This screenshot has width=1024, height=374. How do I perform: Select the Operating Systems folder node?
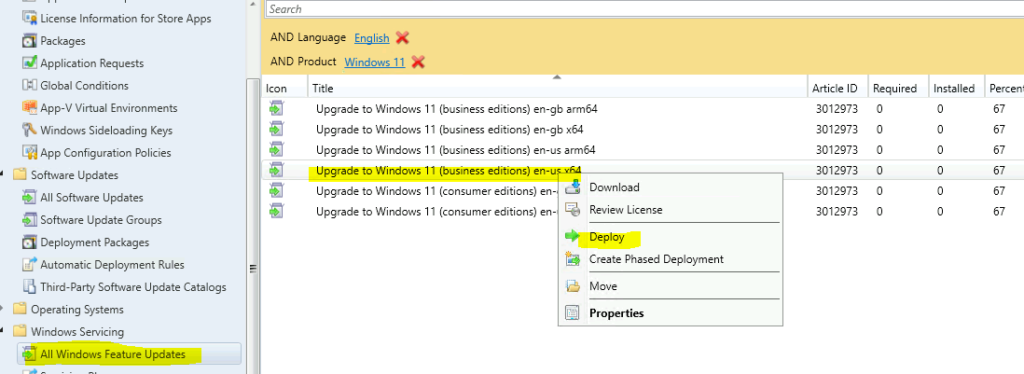pyautogui.click(x=77, y=309)
